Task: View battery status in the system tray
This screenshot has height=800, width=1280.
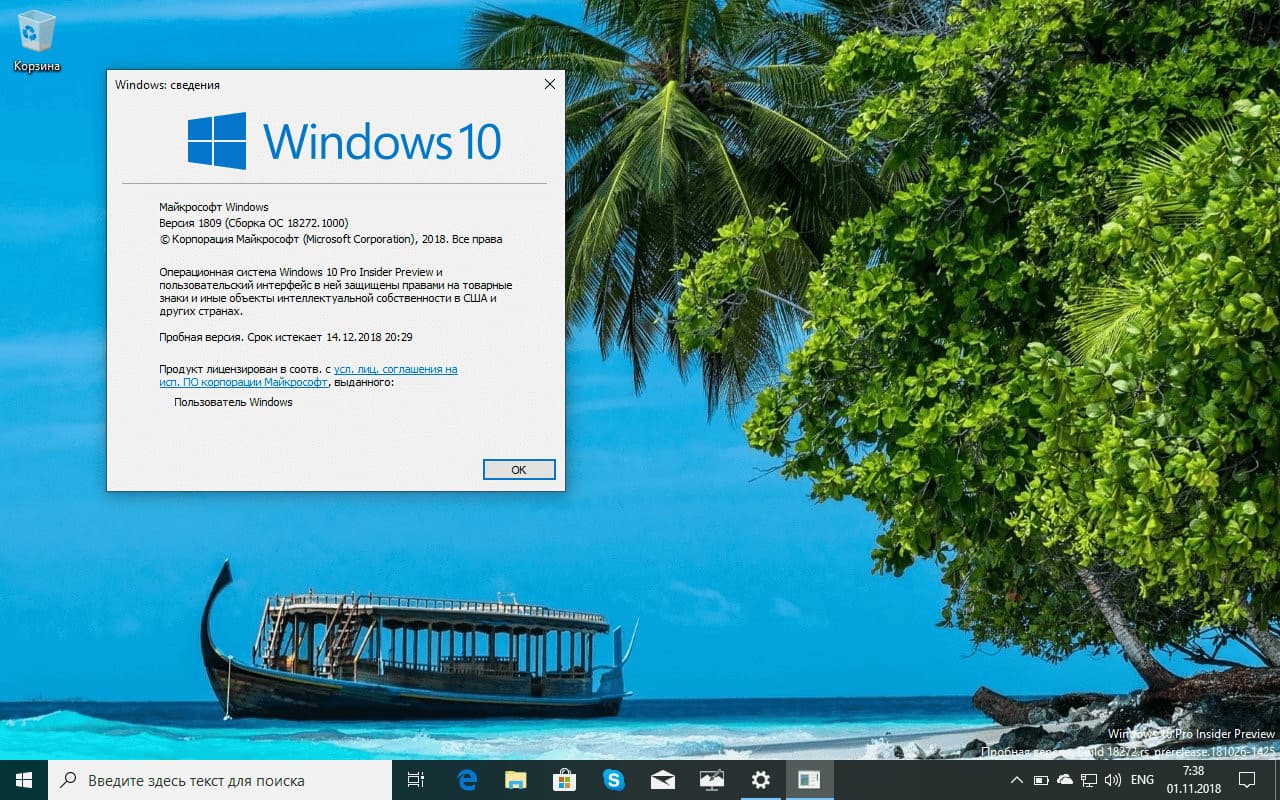Action: [1041, 780]
